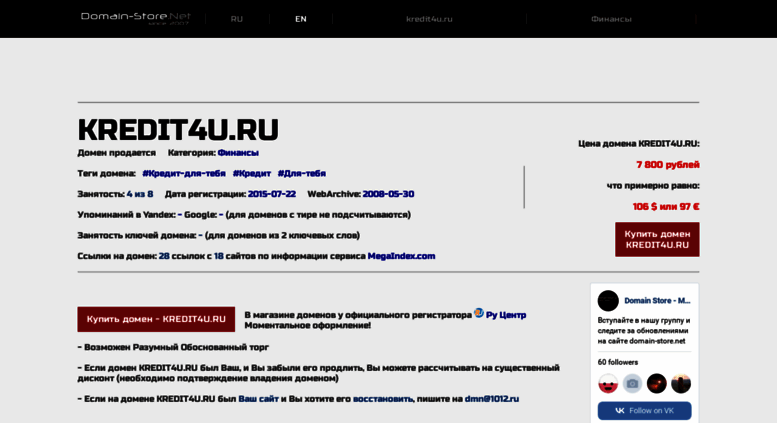Viewport: 777px width, 423px height.
Task: Click Купить домен KREDIT4U.RU button under price
Action: pos(657,239)
